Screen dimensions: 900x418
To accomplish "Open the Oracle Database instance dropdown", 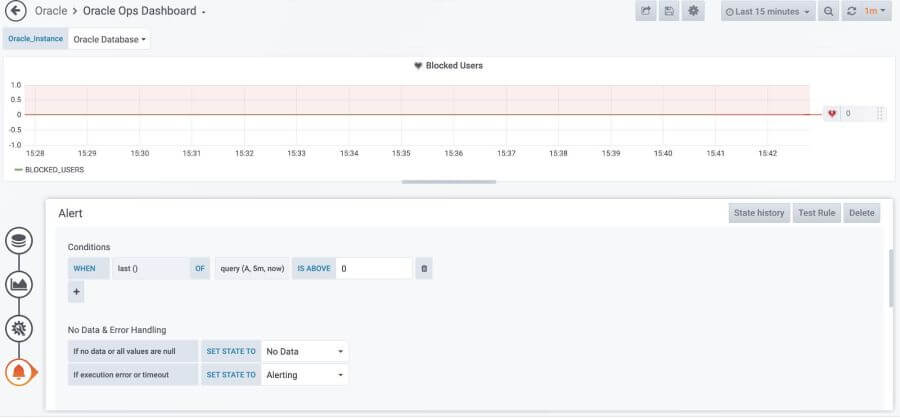I will 109,39.
